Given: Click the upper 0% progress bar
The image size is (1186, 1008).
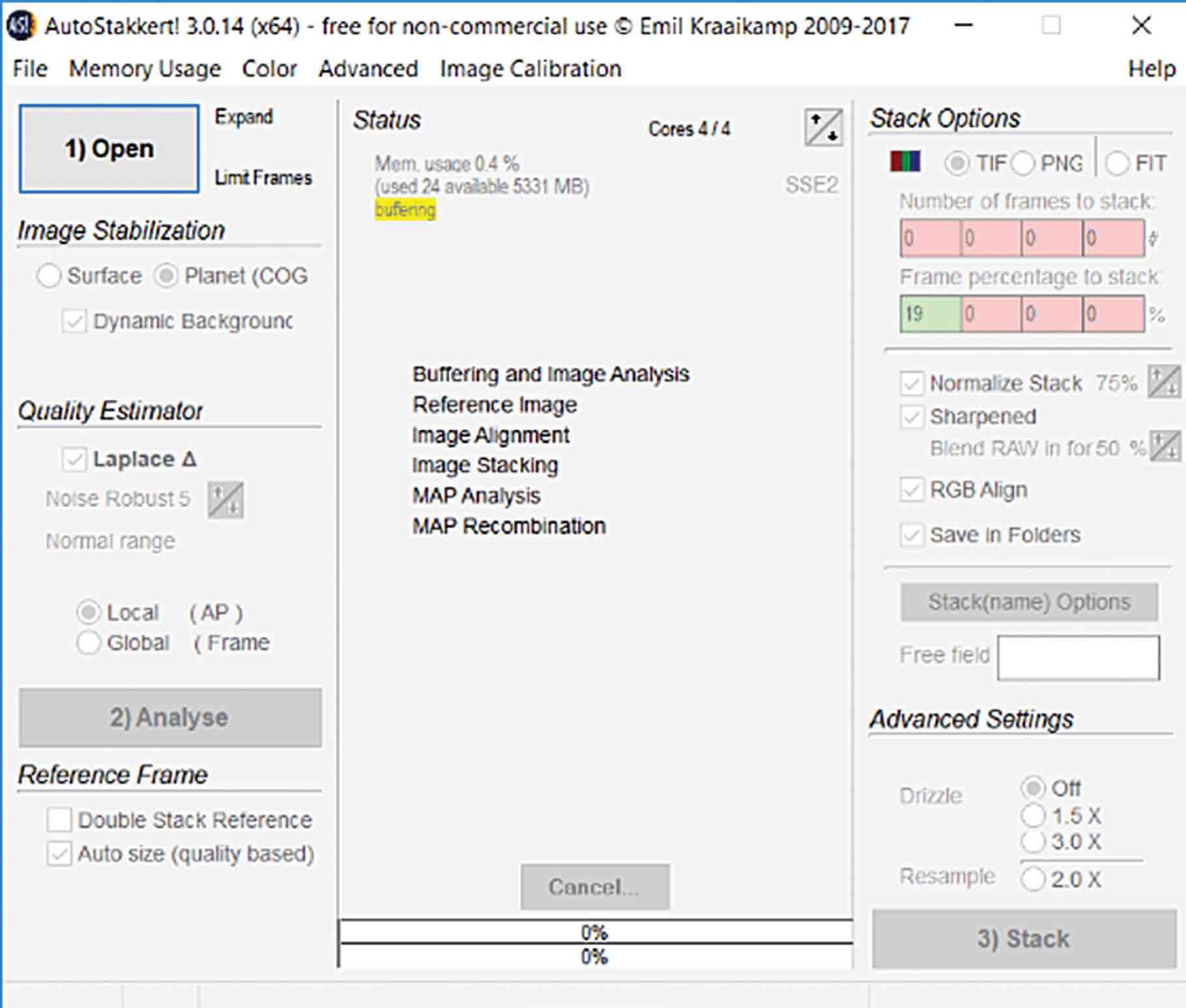Looking at the screenshot, I should coord(596,932).
